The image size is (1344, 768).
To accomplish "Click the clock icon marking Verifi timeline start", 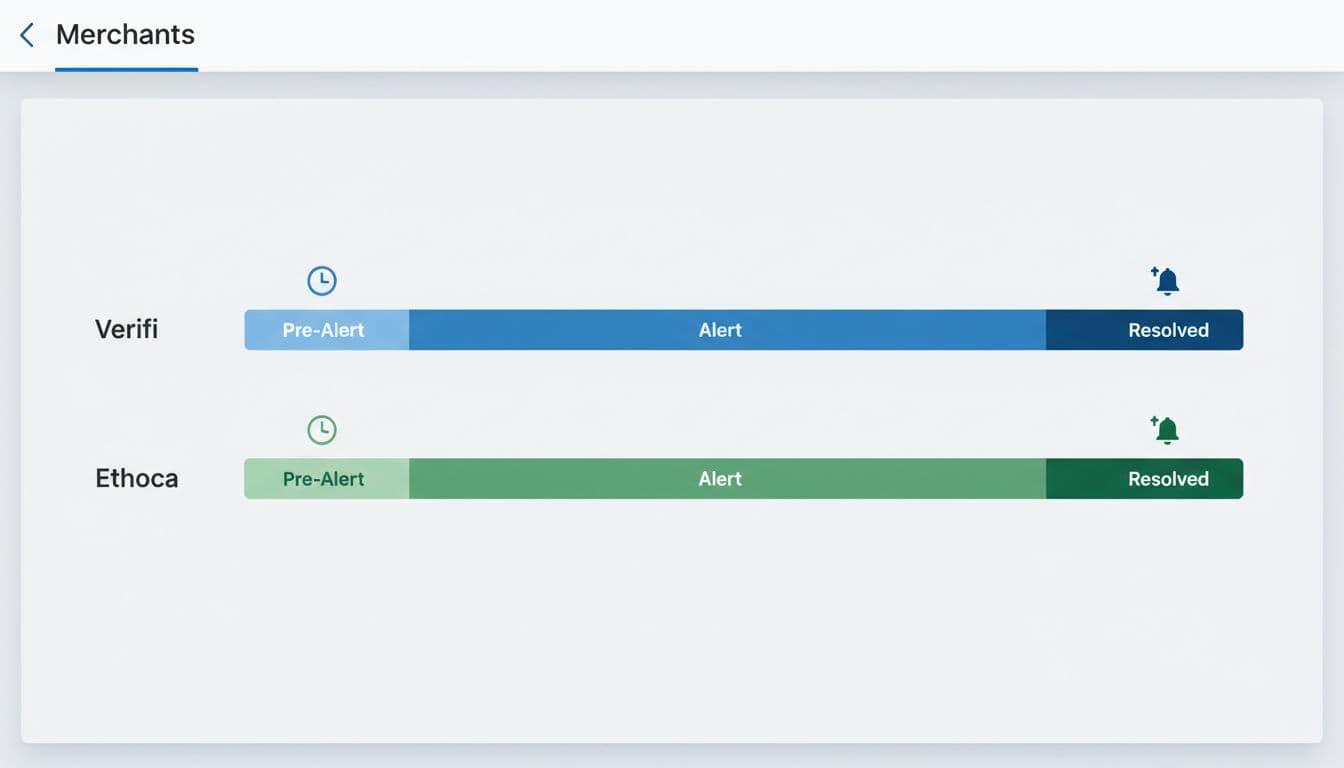I will click(x=322, y=280).
